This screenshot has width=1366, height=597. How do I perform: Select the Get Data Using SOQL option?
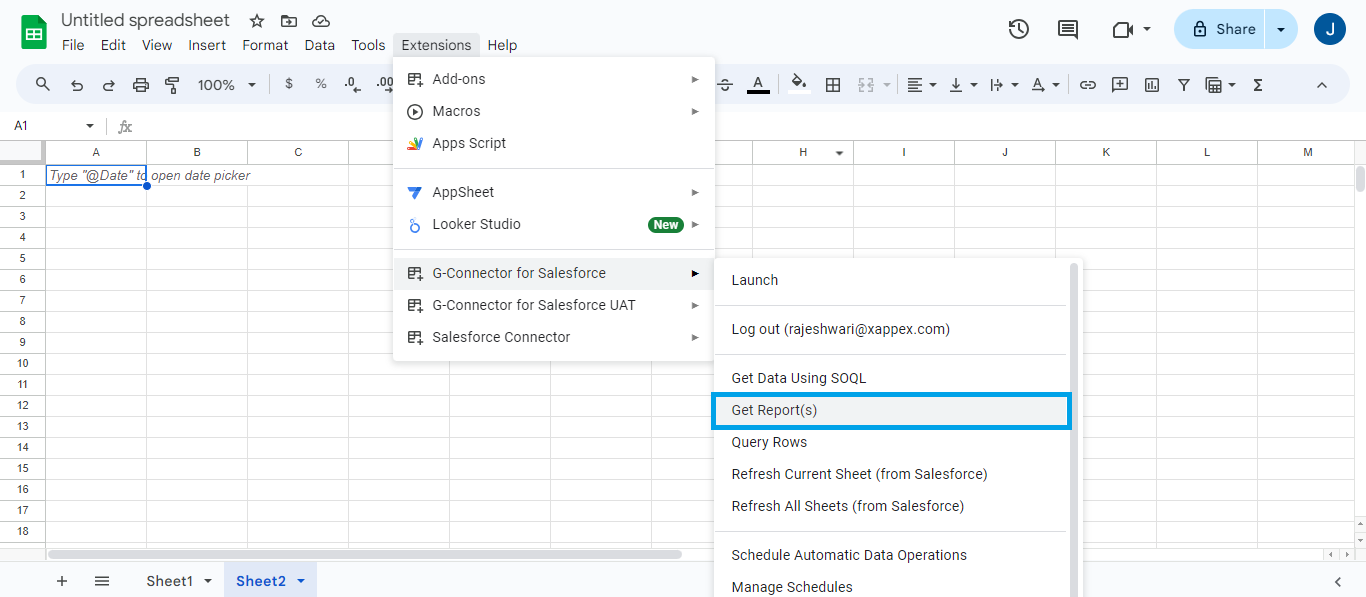(x=798, y=377)
